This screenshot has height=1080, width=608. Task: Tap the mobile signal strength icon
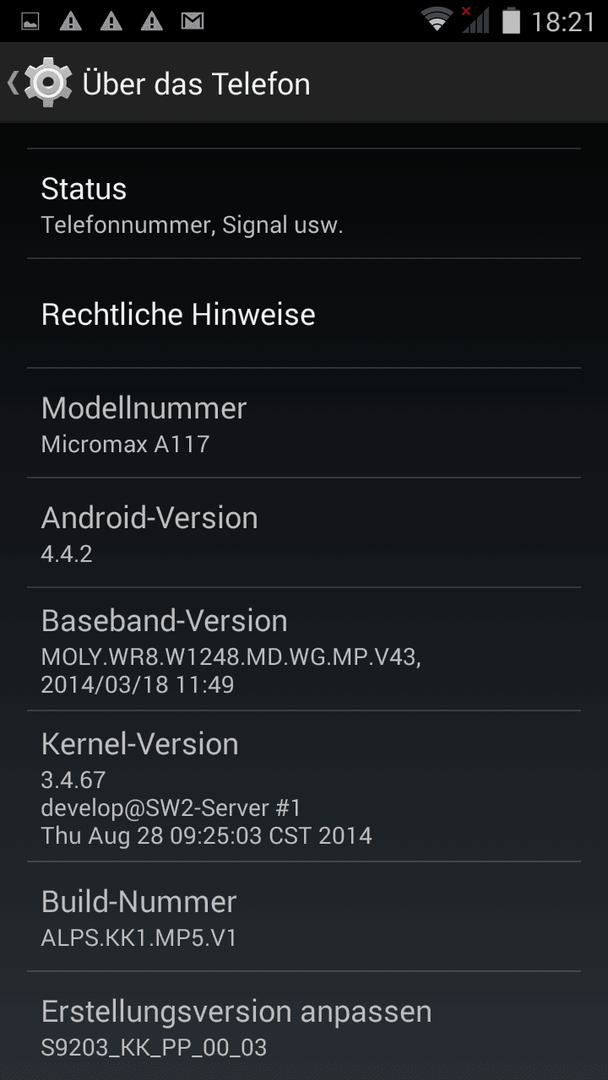tap(475, 20)
